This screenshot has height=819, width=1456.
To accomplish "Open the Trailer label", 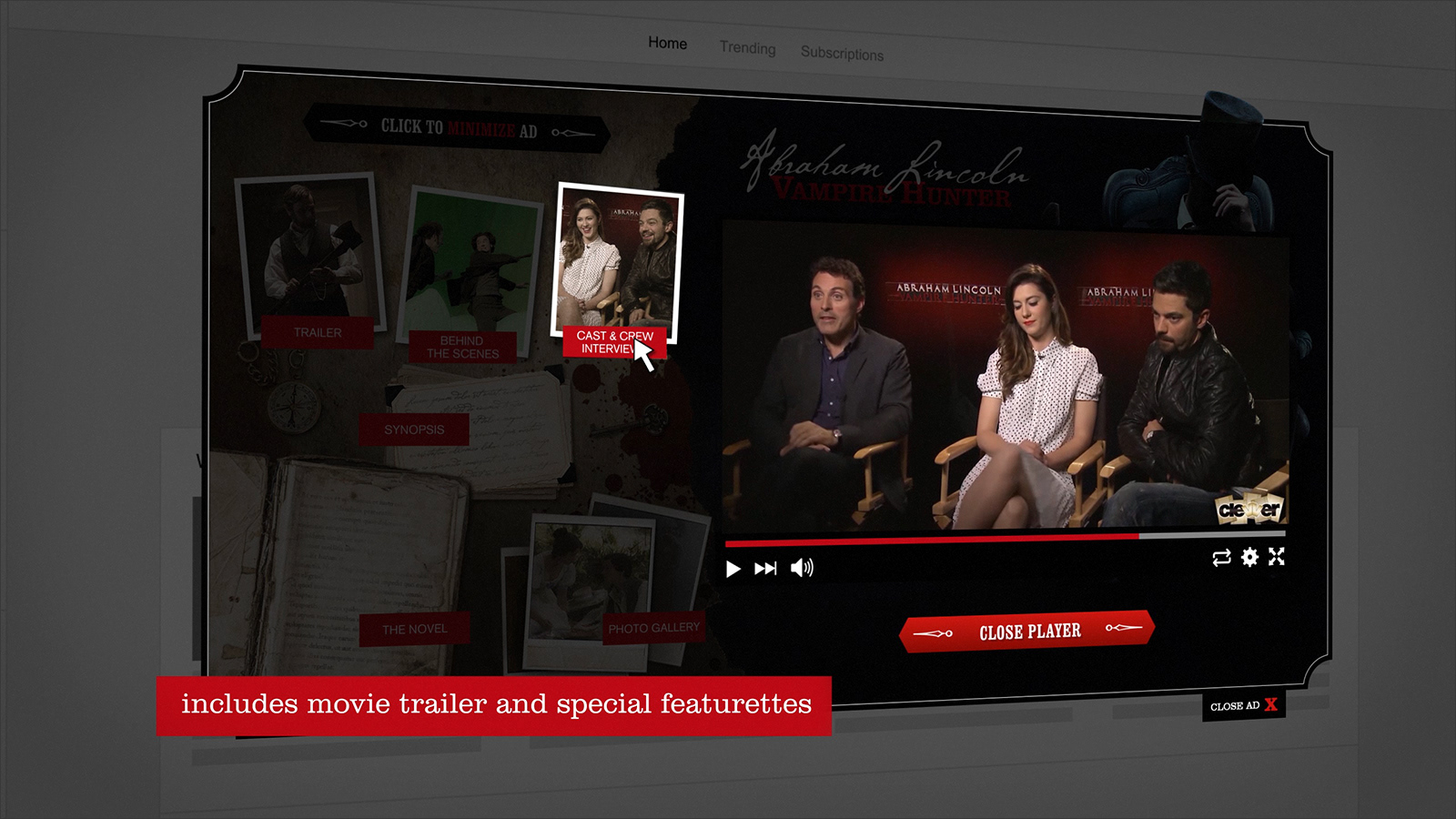I will tap(318, 332).
